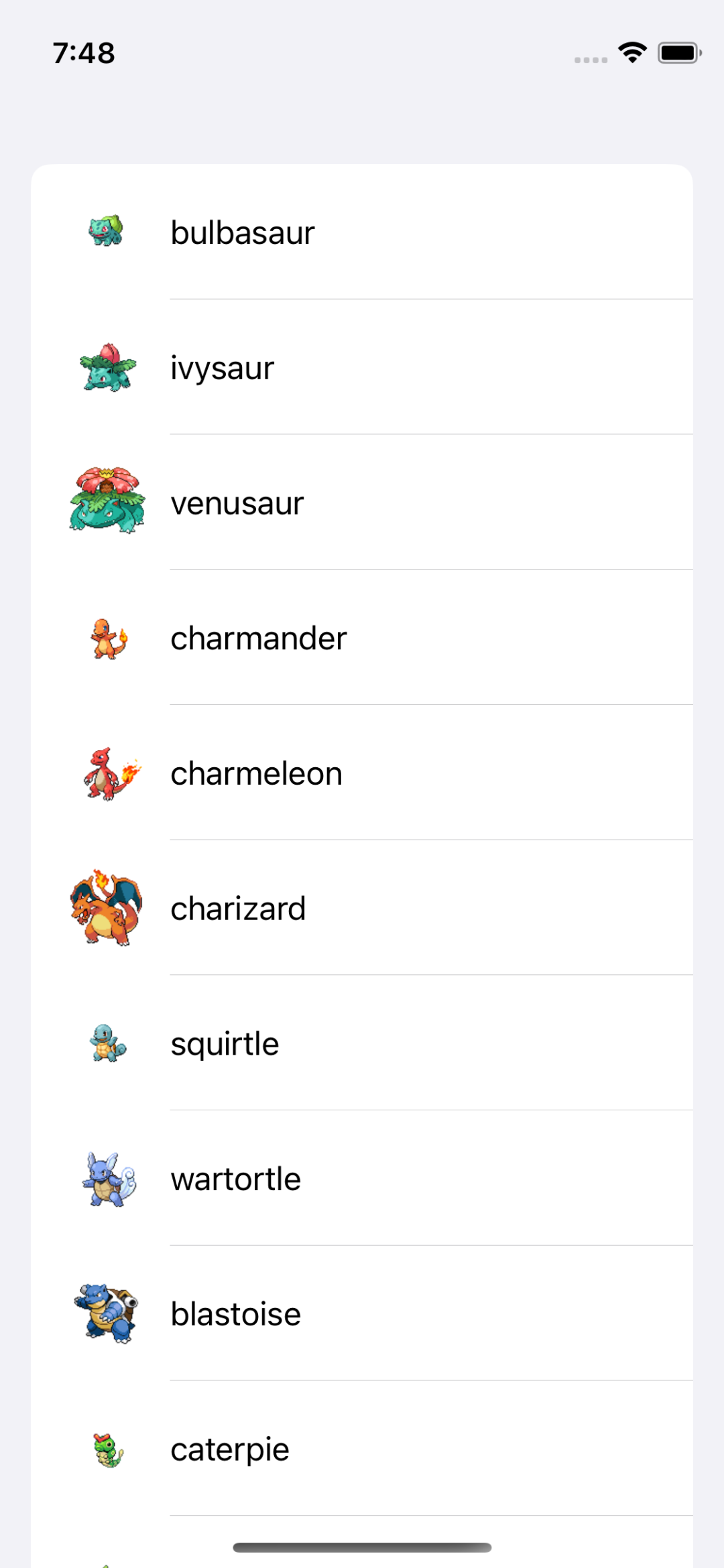Tap the Ivysaur sprite icon
The width and height of the screenshot is (724, 1568).
107,367
